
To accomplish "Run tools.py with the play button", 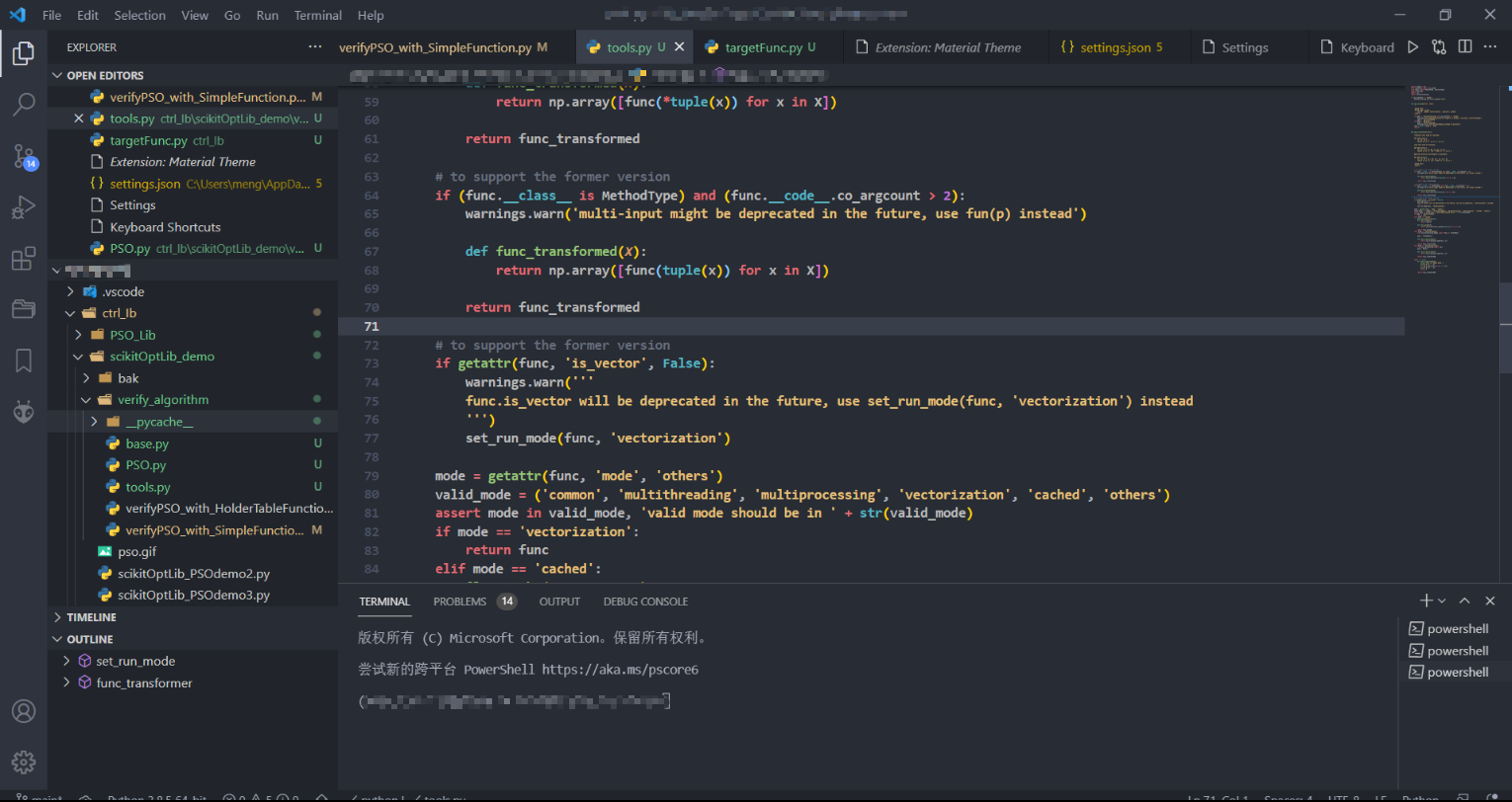I will click(x=1413, y=45).
